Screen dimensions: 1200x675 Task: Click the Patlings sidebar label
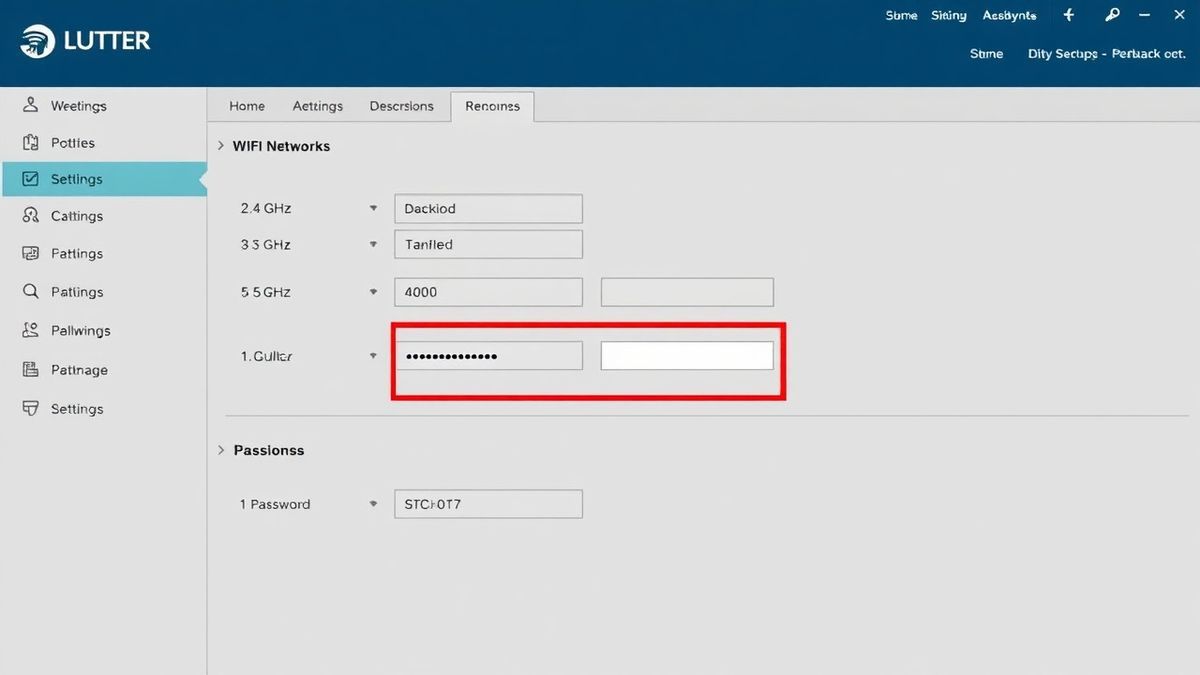click(77, 292)
